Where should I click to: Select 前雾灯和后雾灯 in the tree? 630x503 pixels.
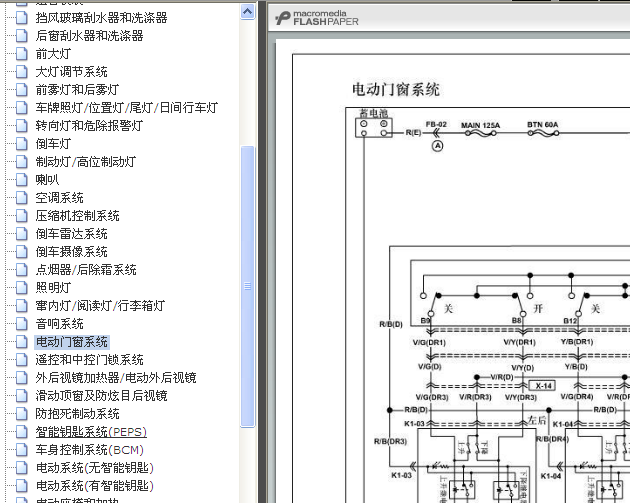coord(77,90)
